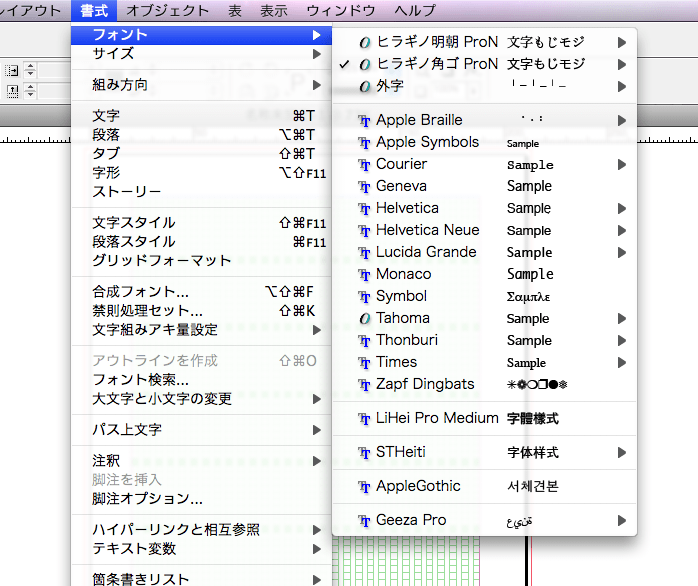This screenshot has width=698, height=586.
Task: Choose テキスト変数 menu entry
Action: click(201, 549)
